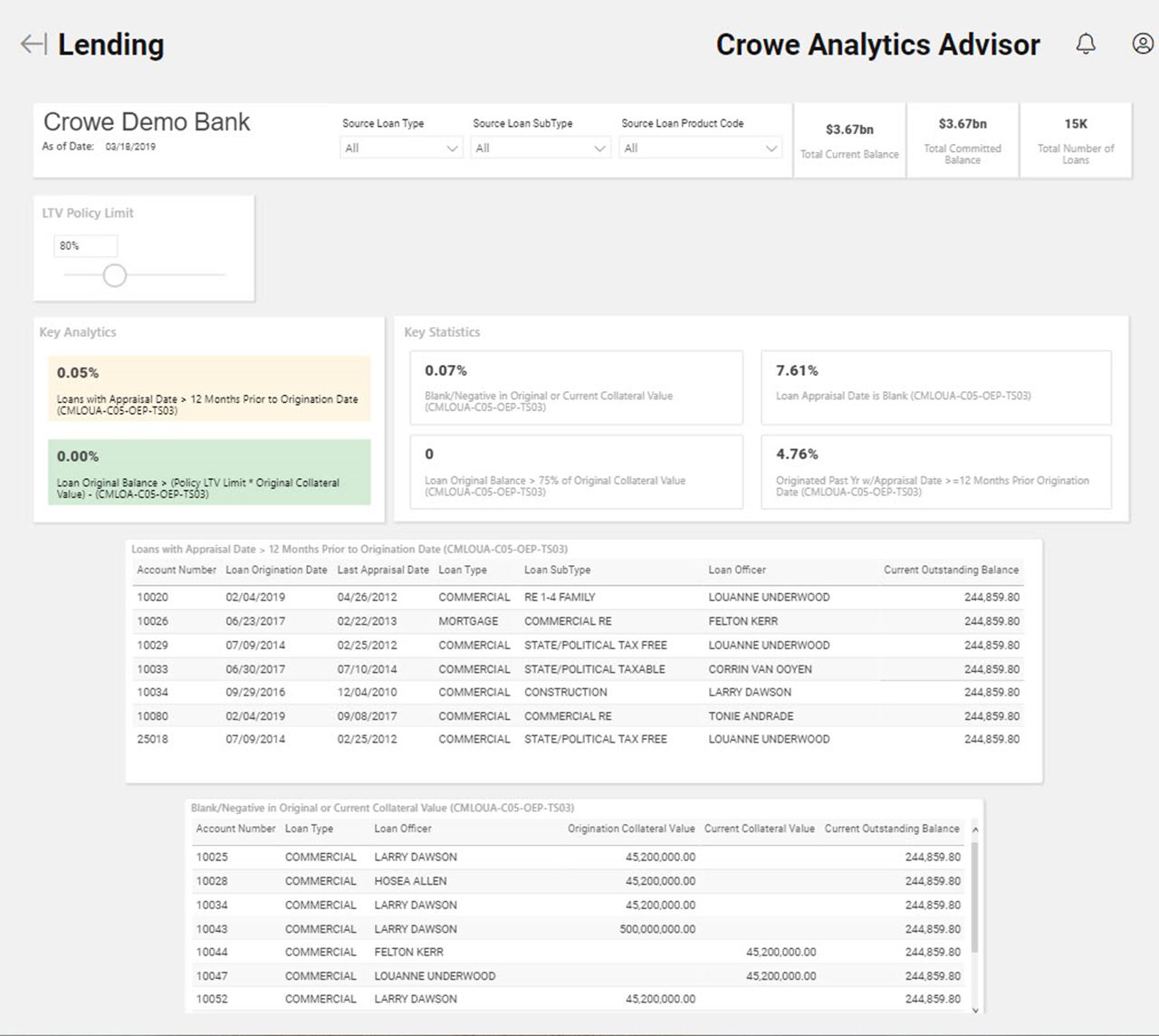This screenshot has width=1159, height=1036.
Task: Click Origination Collateral Value column header
Action: [631, 829]
